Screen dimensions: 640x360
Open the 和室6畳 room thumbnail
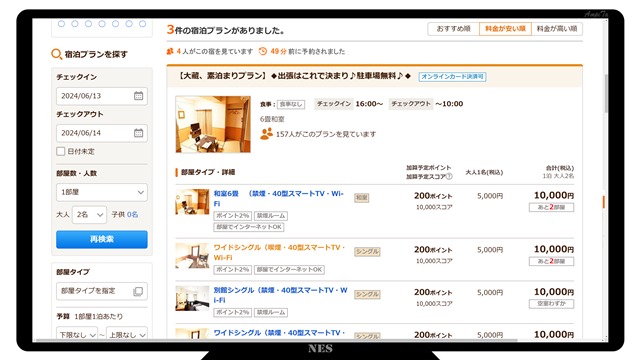[192, 202]
